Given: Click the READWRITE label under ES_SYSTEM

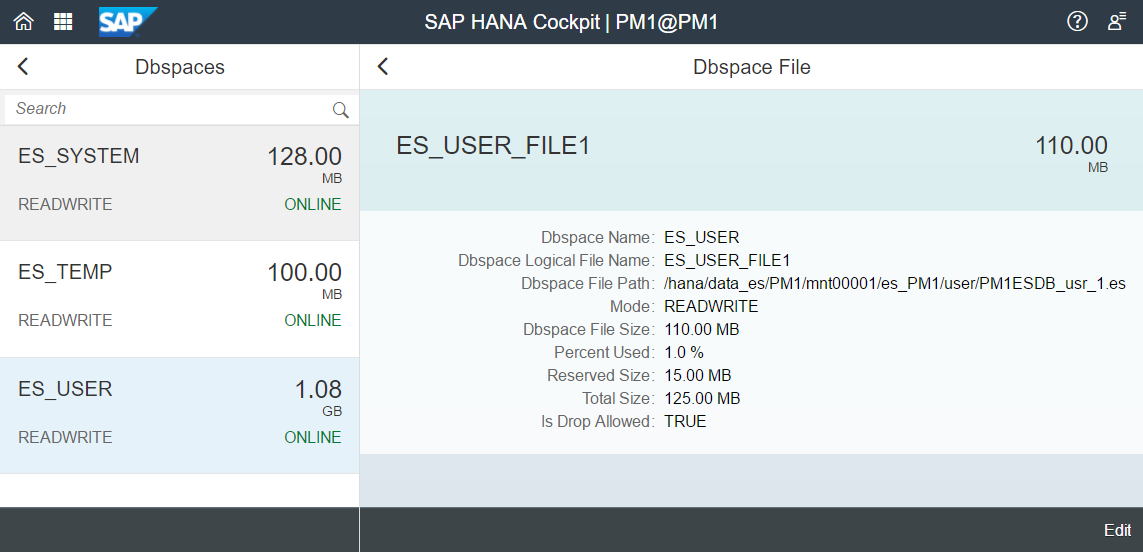Looking at the screenshot, I should [x=65, y=204].
